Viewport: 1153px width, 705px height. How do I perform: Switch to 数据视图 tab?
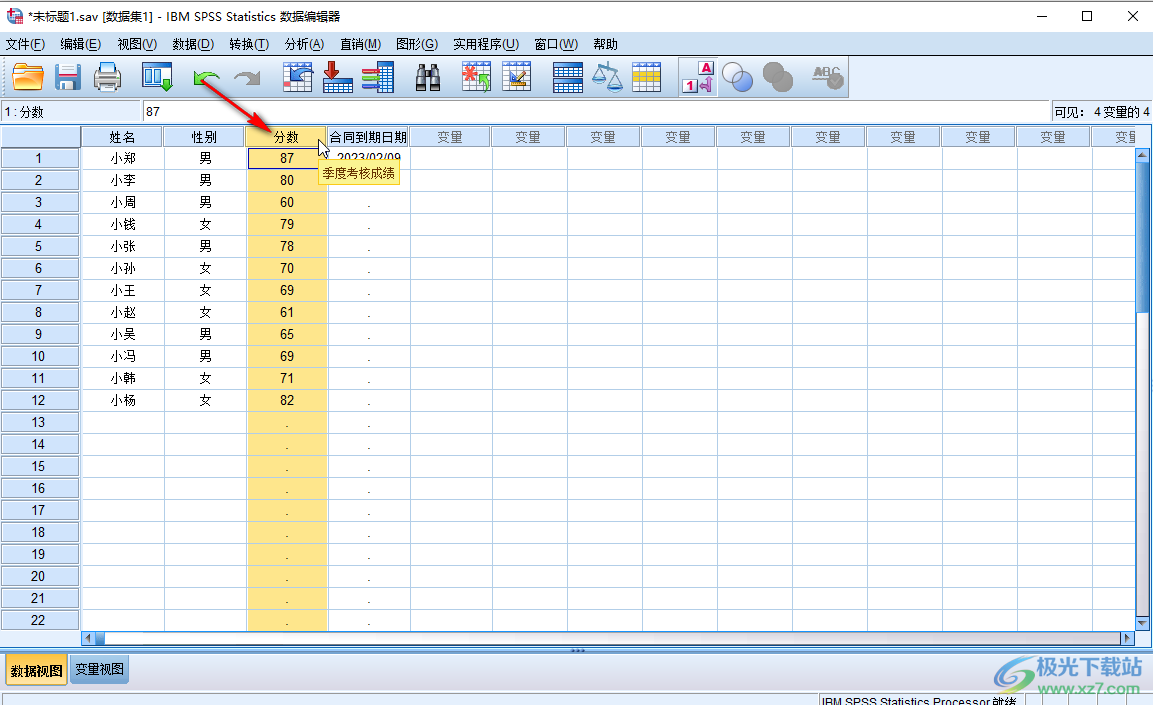tap(37, 670)
